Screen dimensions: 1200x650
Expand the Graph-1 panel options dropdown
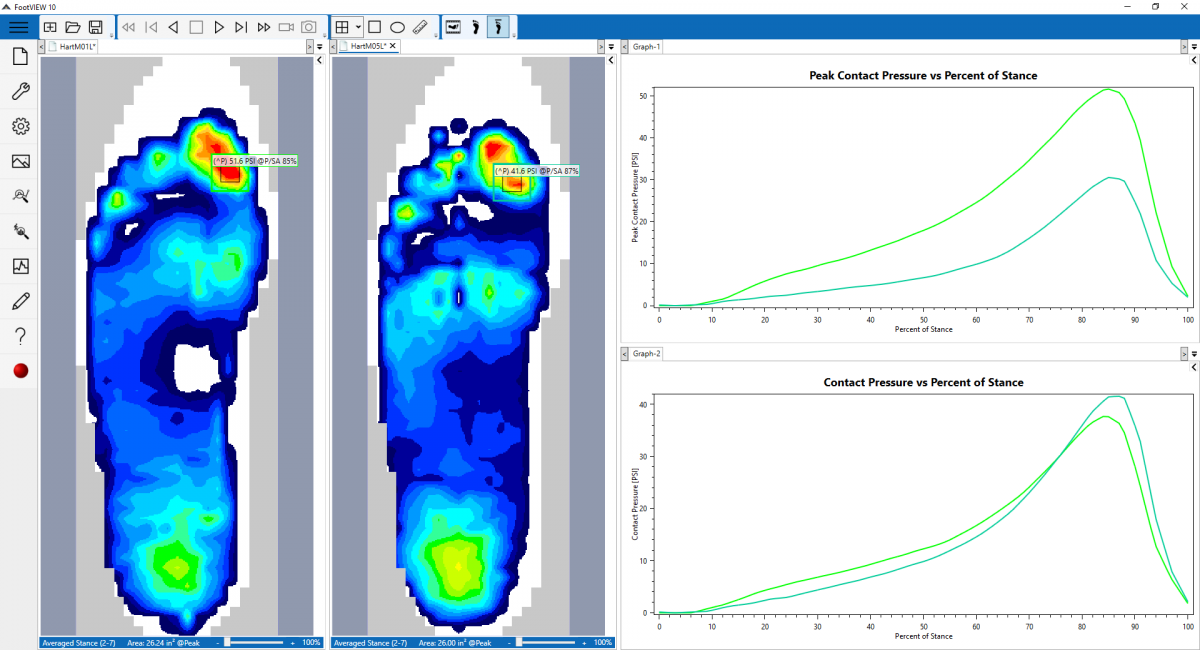pos(1195,47)
